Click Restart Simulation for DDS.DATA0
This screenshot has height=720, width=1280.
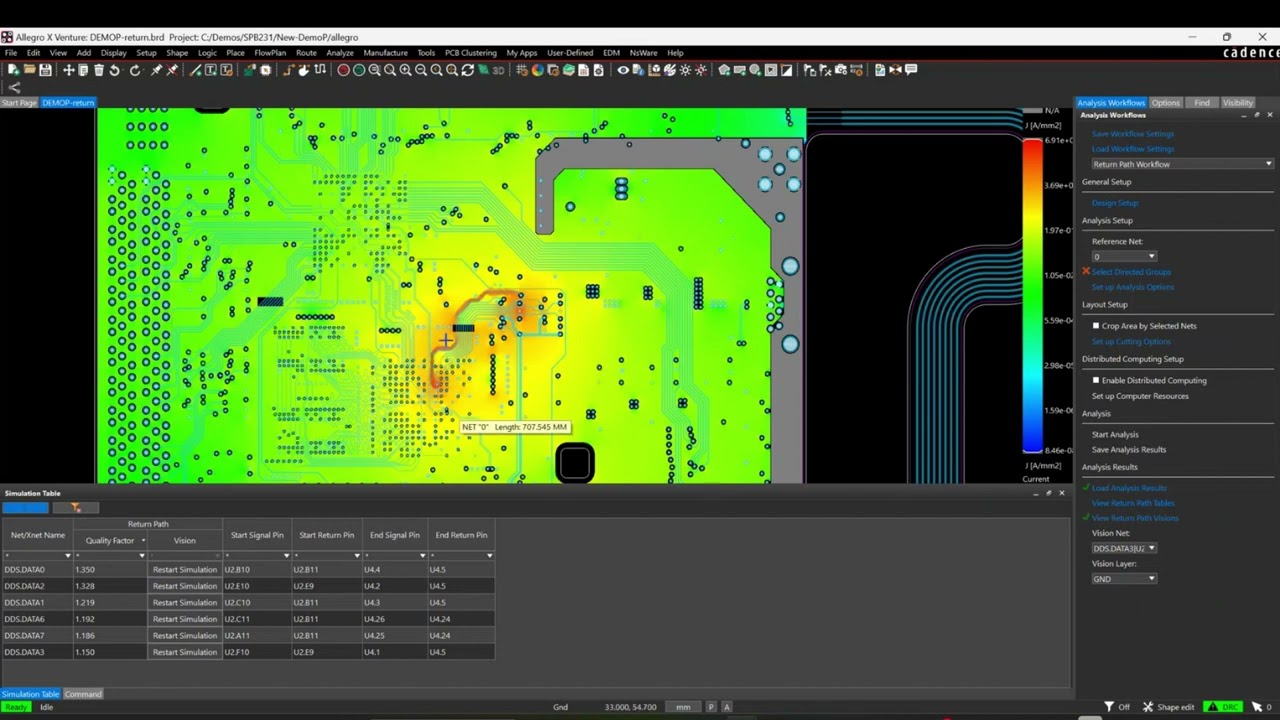pyautogui.click(x=185, y=570)
